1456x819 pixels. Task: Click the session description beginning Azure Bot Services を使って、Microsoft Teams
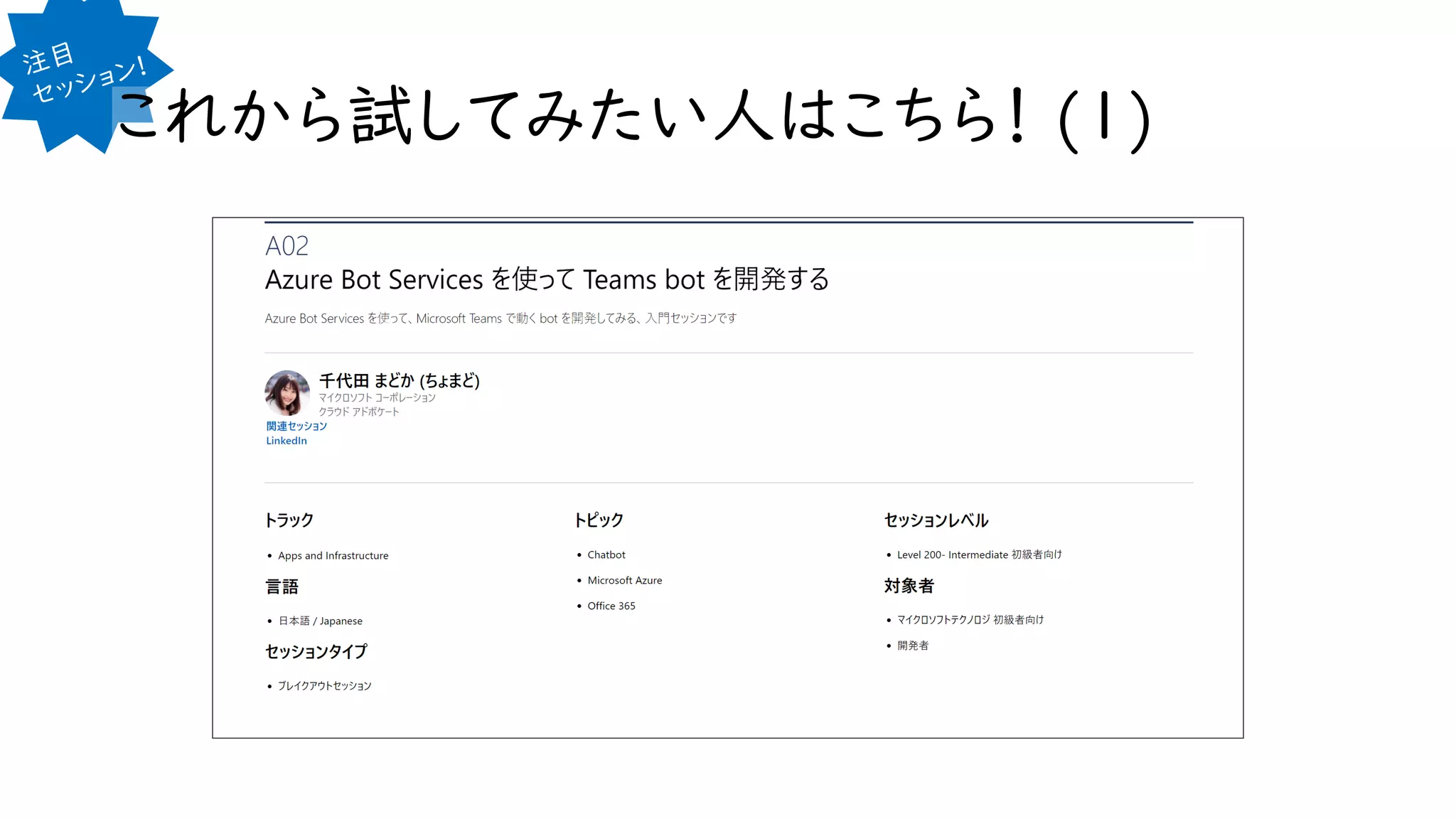coord(500,318)
